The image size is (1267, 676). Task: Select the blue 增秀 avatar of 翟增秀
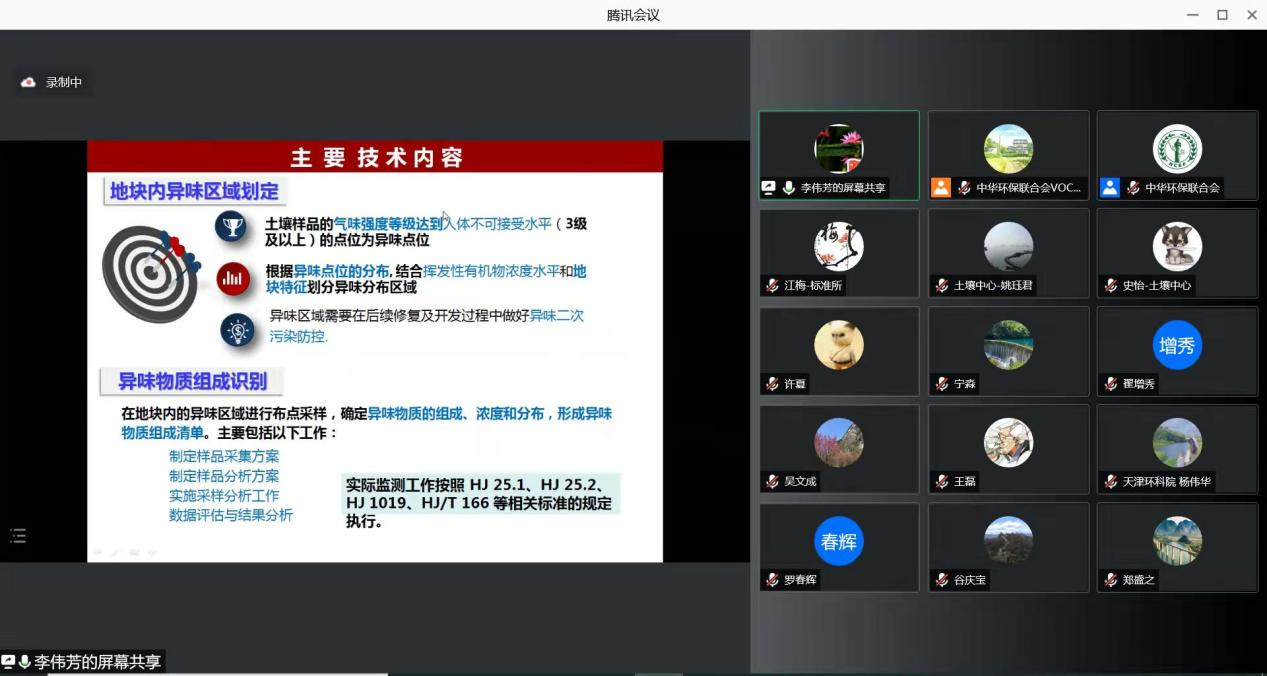click(1177, 345)
